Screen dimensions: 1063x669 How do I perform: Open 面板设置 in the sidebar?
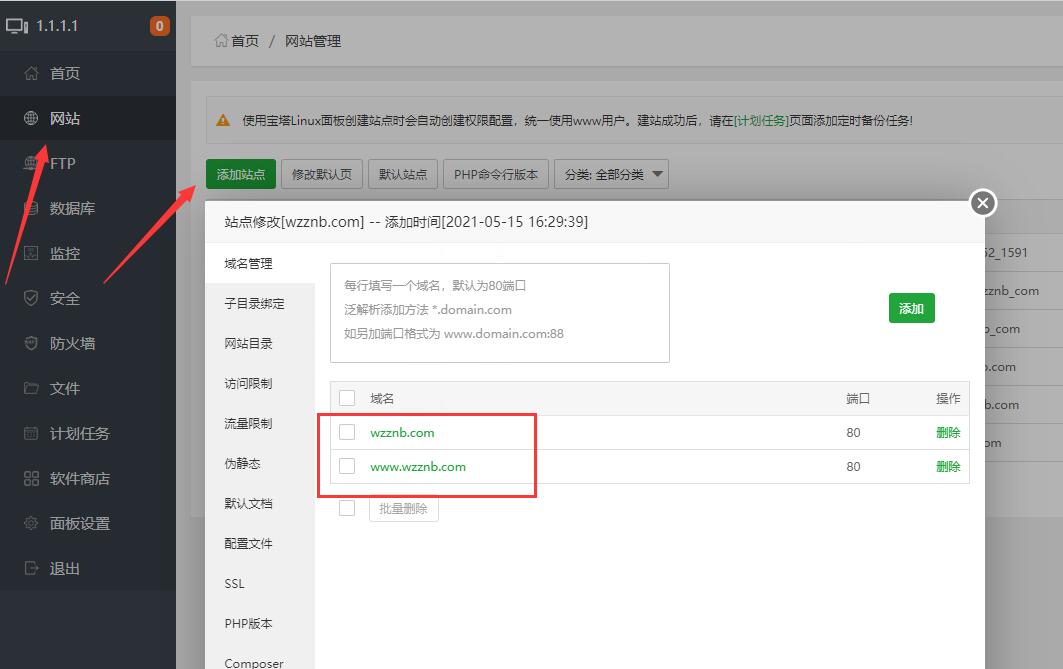point(79,523)
